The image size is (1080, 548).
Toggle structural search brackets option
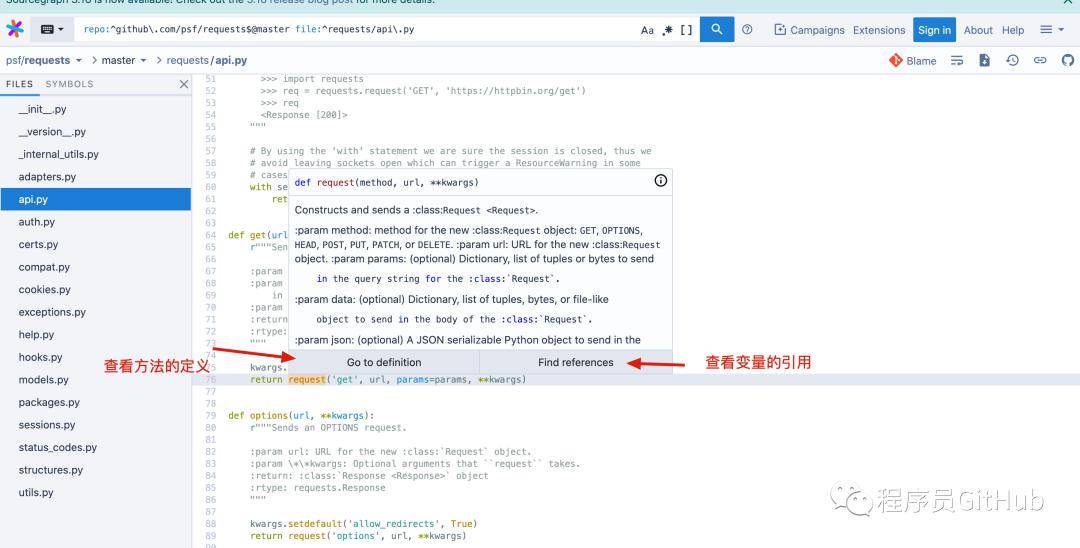coord(687,30)
